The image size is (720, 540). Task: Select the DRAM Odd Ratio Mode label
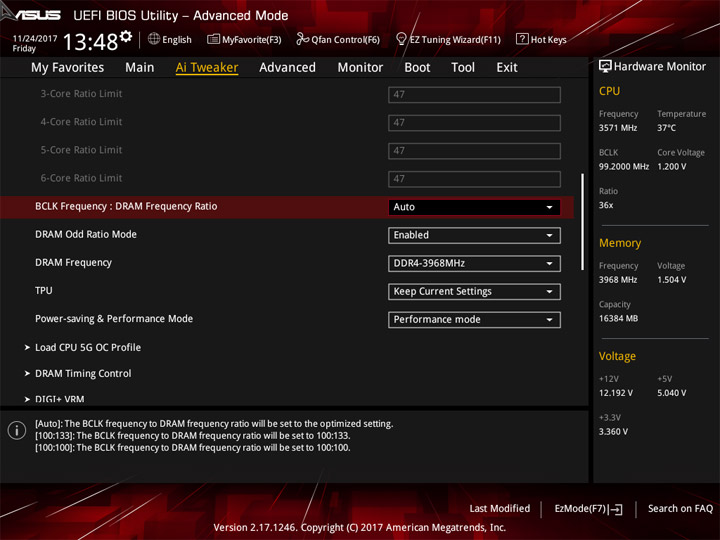tap(86, 235)
